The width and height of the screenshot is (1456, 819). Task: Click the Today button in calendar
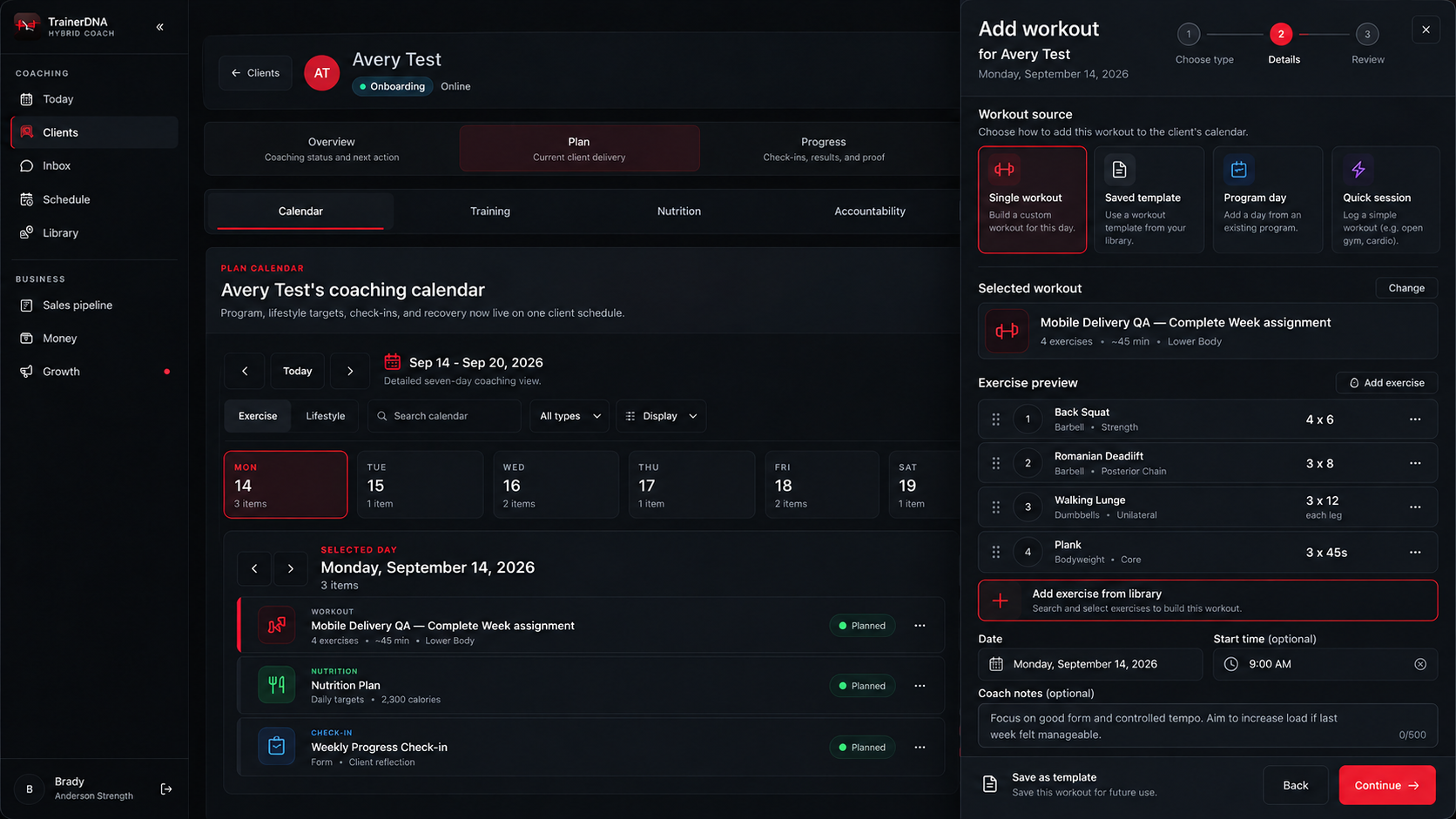click(x=297, y=371)
